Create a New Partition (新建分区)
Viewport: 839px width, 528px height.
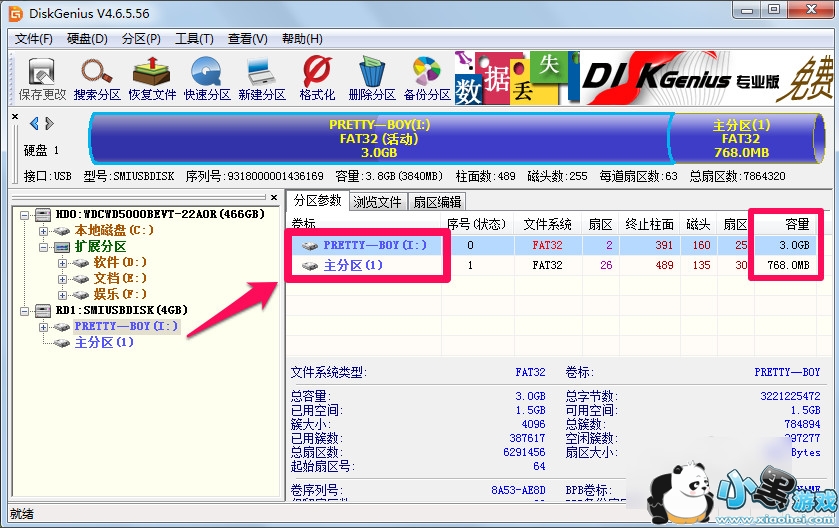pyautogui.click(x=262, y=79)
